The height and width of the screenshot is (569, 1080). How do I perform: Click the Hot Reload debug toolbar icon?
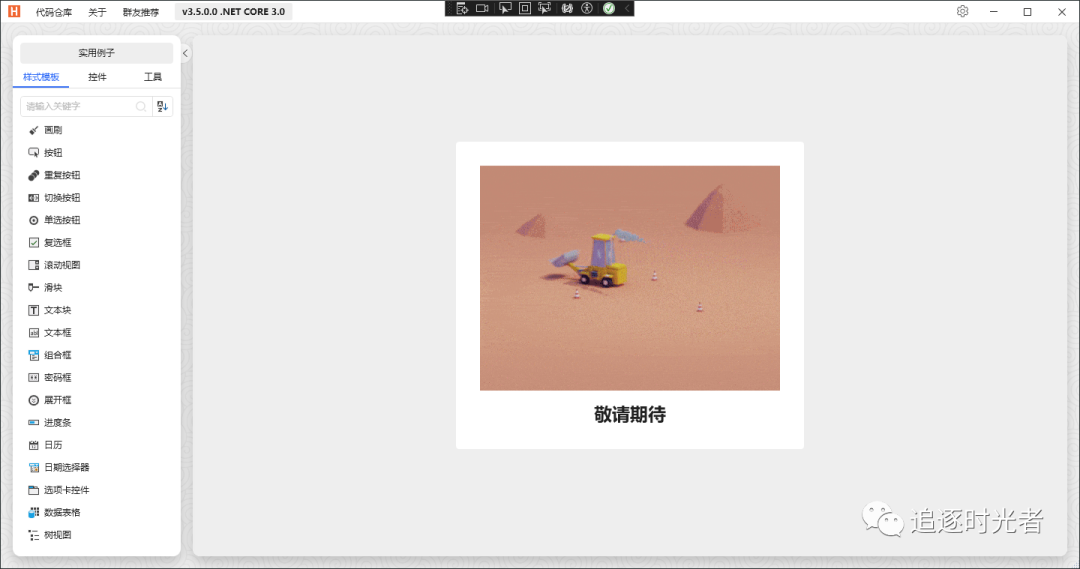567,8
